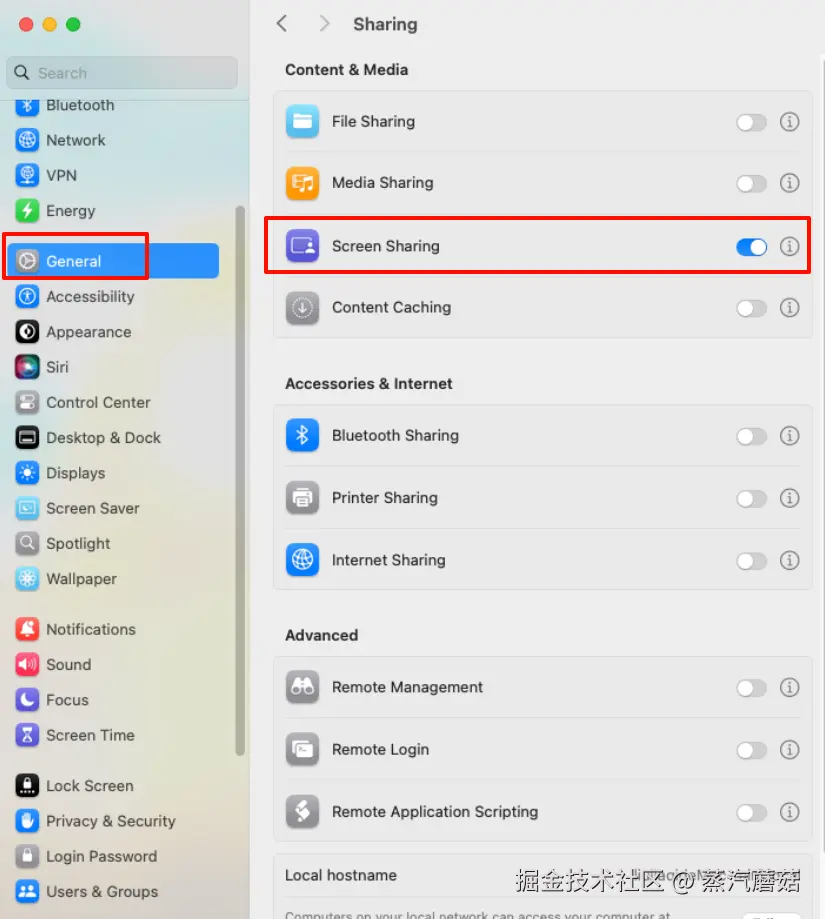Go forward using the right chevron
This screenshot has height=919, width=825.
point(324,24)
